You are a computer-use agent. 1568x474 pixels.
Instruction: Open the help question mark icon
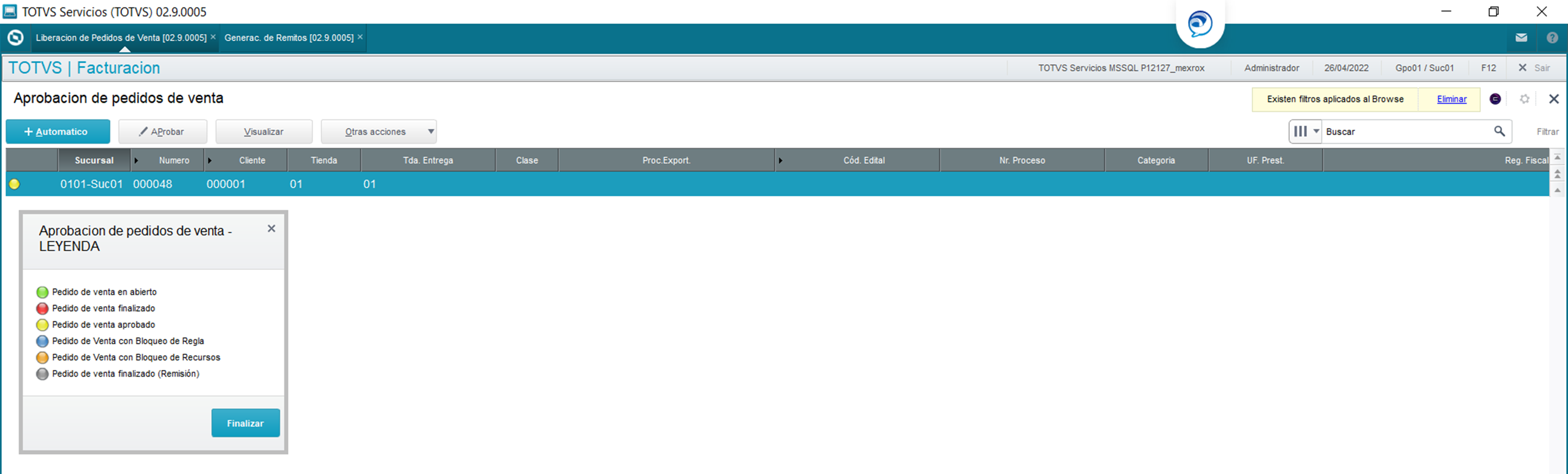1552,38
